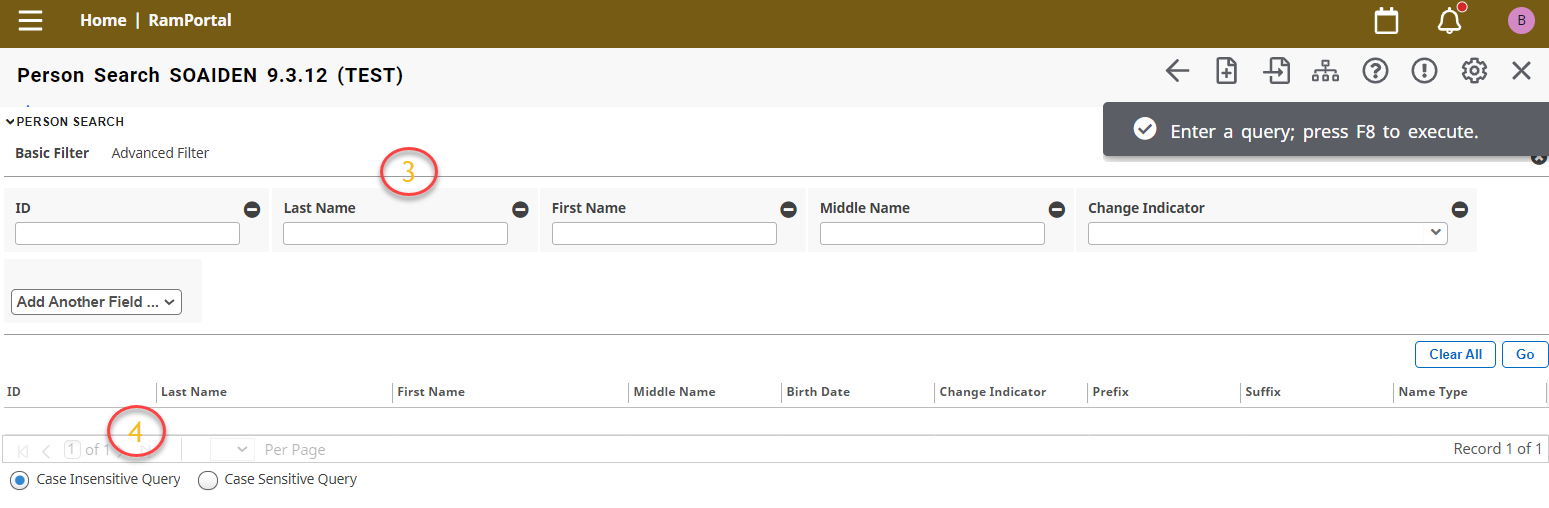The image size is (1549, 508).
Task: Open the hamburger navigation menu
Action: [30, 21]
